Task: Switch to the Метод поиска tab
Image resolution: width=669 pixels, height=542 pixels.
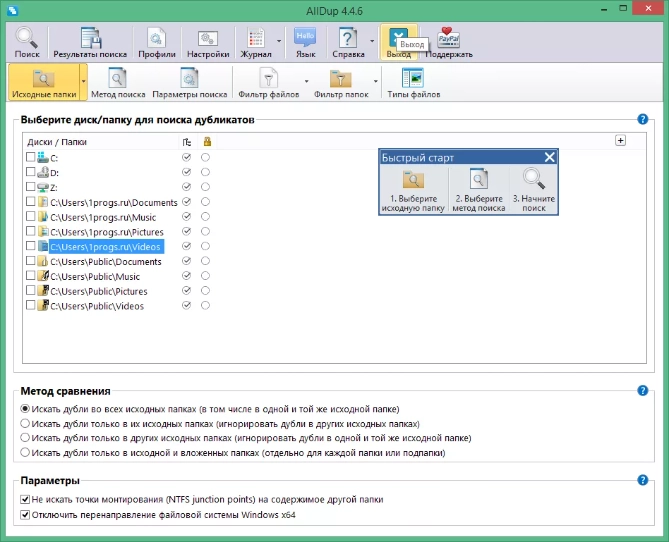Action: (x=117, y=84)
